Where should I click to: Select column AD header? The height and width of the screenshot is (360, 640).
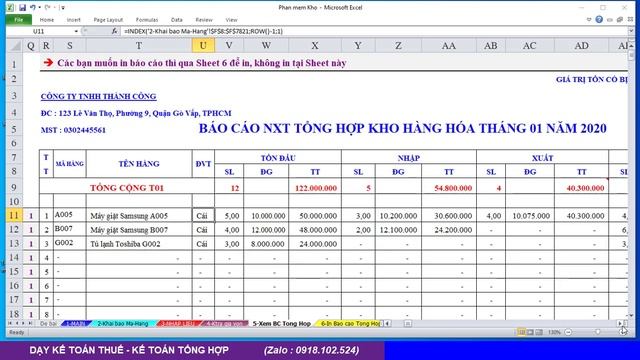tap(581, 46)
